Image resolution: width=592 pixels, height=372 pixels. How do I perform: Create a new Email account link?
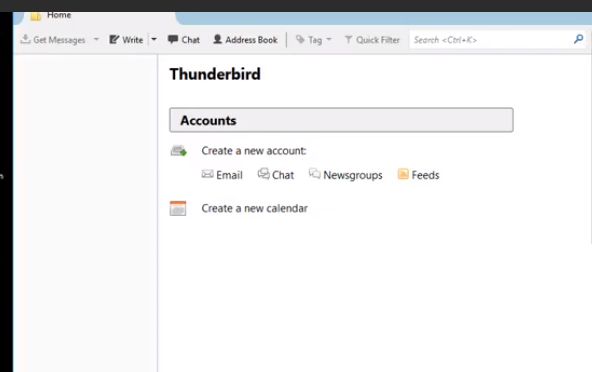[x=229, y=175]
